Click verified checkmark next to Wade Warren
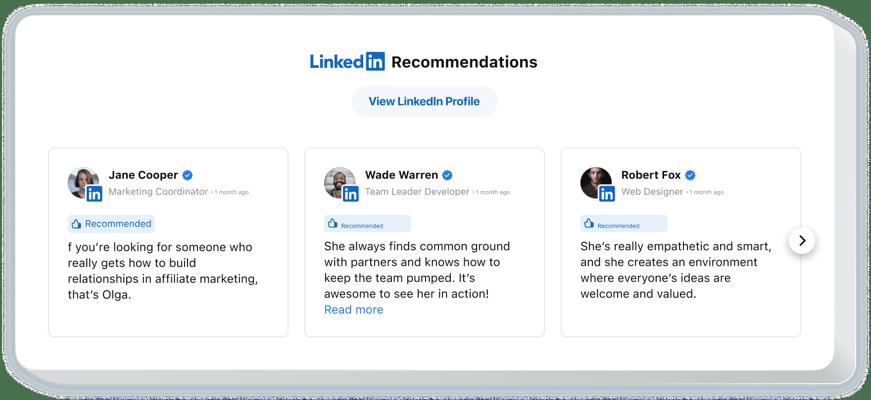Screen dimensions: 871x400 pos(447,175)
